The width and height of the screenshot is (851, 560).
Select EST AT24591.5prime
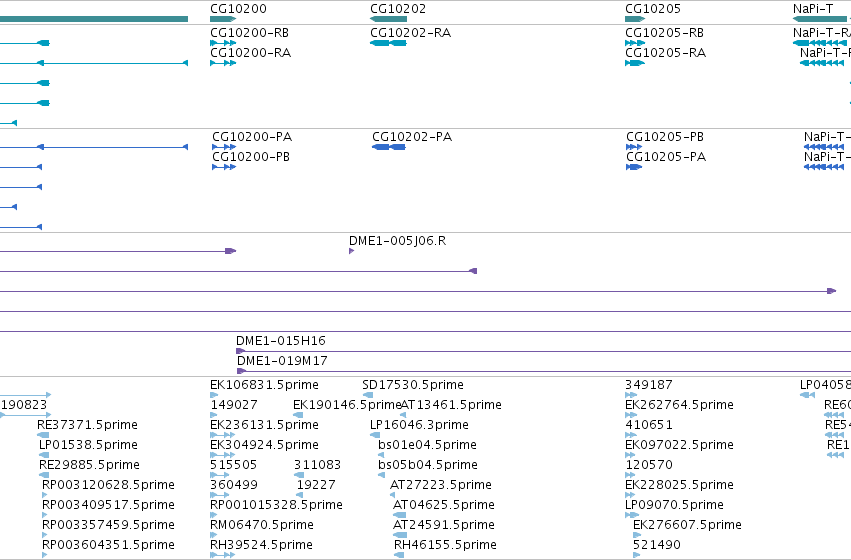(x=443, y=525)
